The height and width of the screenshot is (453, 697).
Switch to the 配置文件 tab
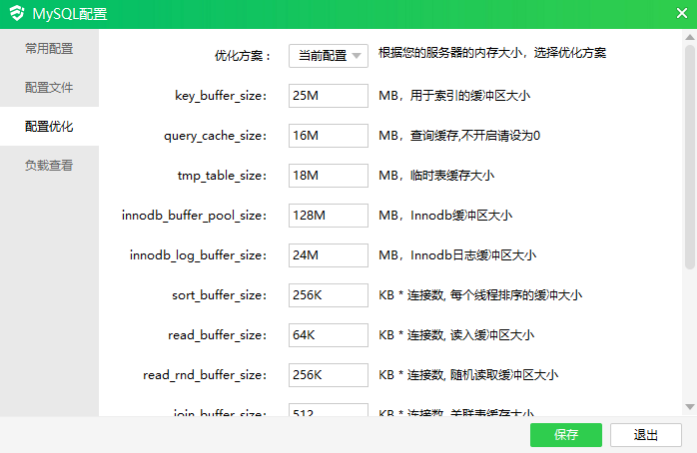tap(49, 88)
